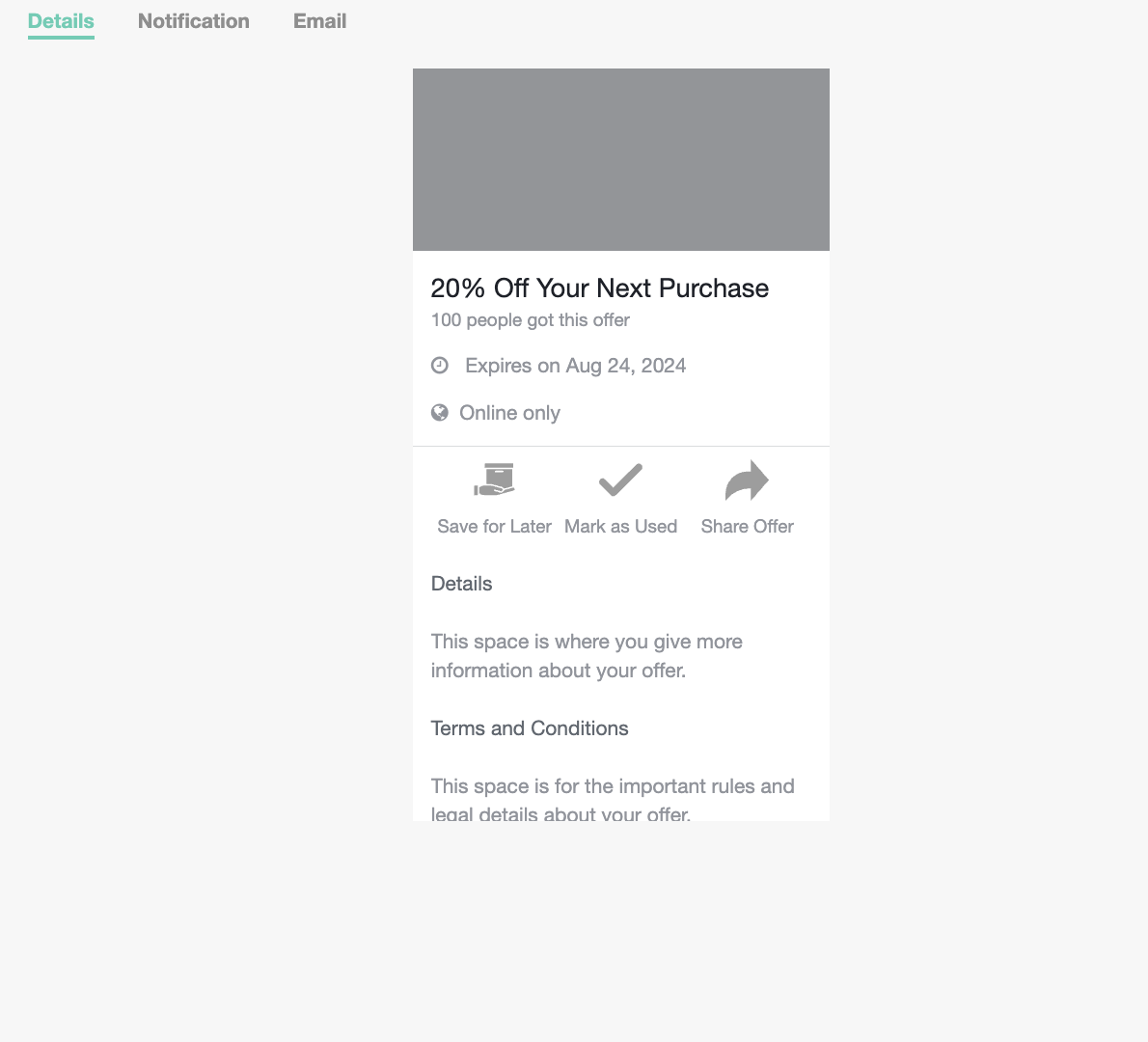Switch to the Notification tab

[x=193, y=20]
